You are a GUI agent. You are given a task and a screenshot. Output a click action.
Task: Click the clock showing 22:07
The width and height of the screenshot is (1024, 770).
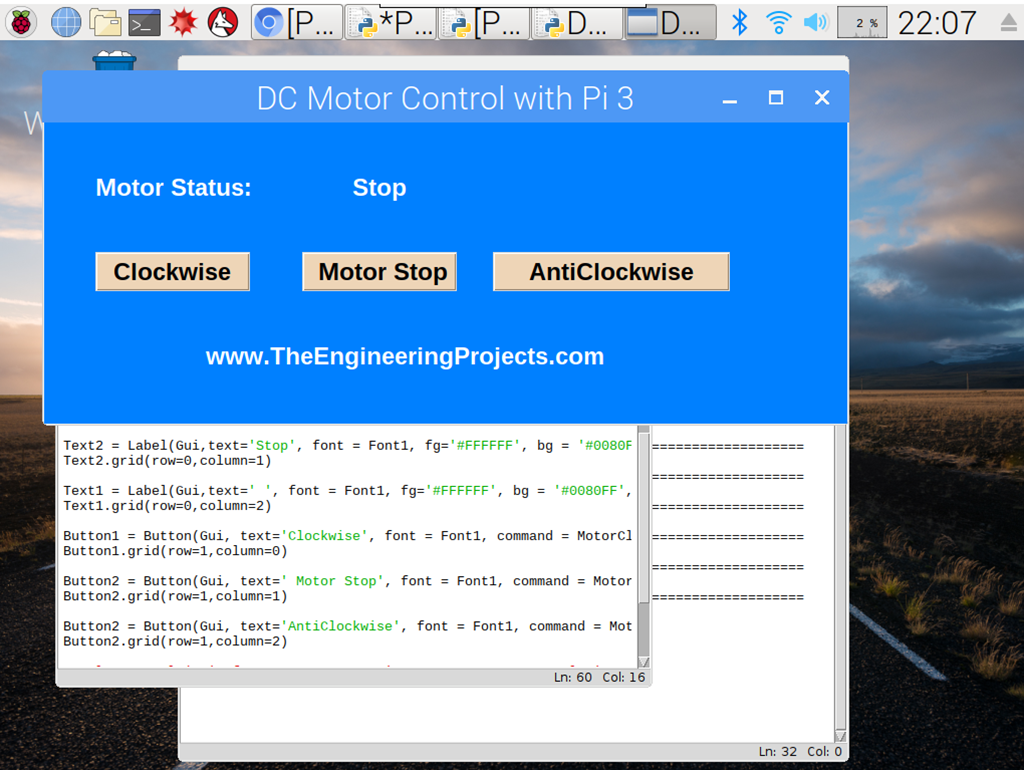click(938, 22)
